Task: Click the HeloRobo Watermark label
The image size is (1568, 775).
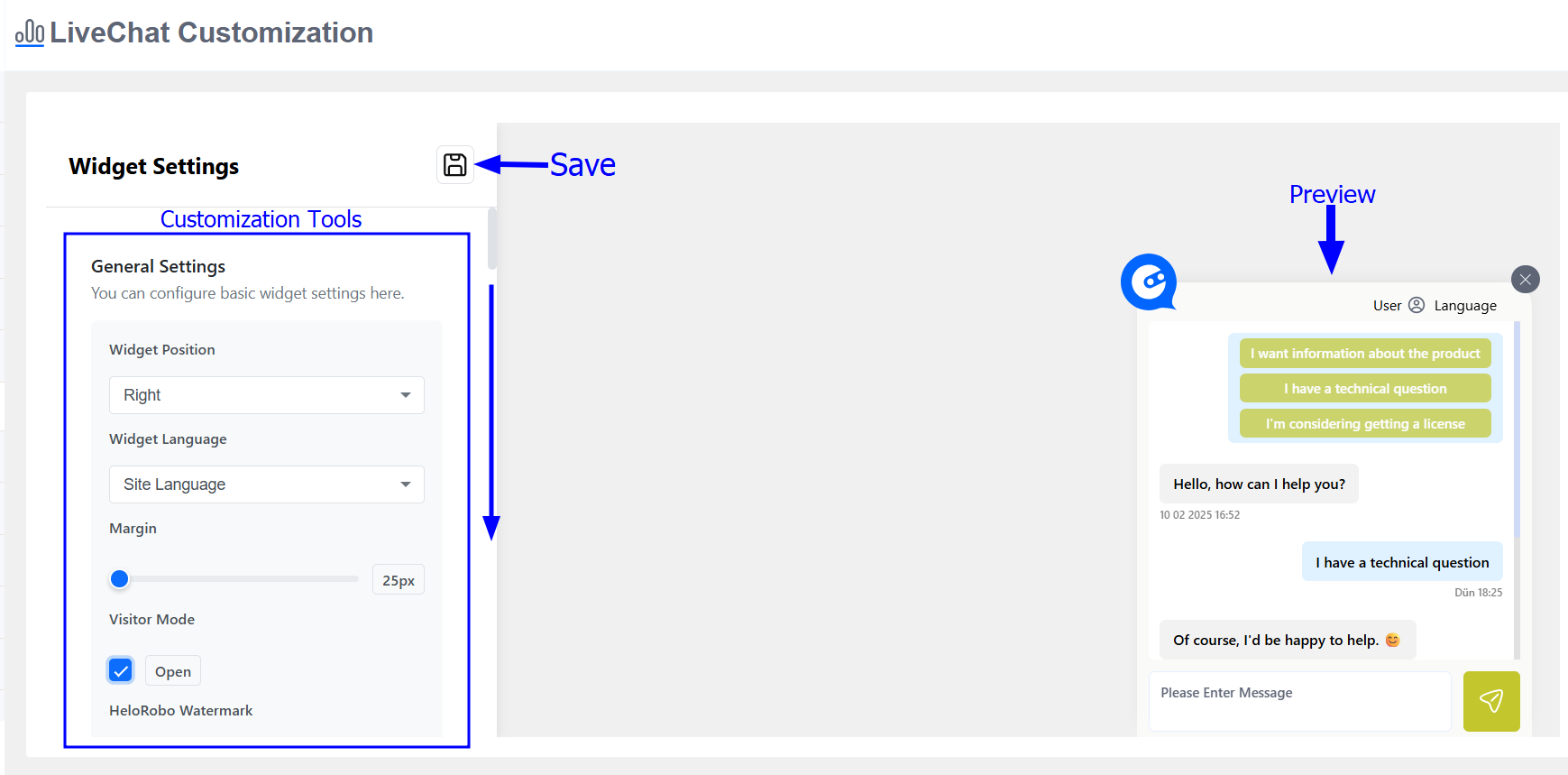Action: tap(181, 711)
